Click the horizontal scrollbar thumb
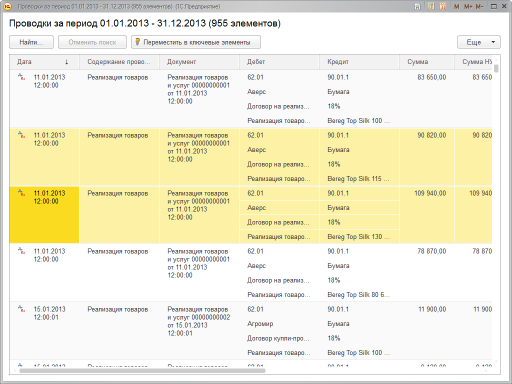512x384 pixels. [x=142, y=370]
